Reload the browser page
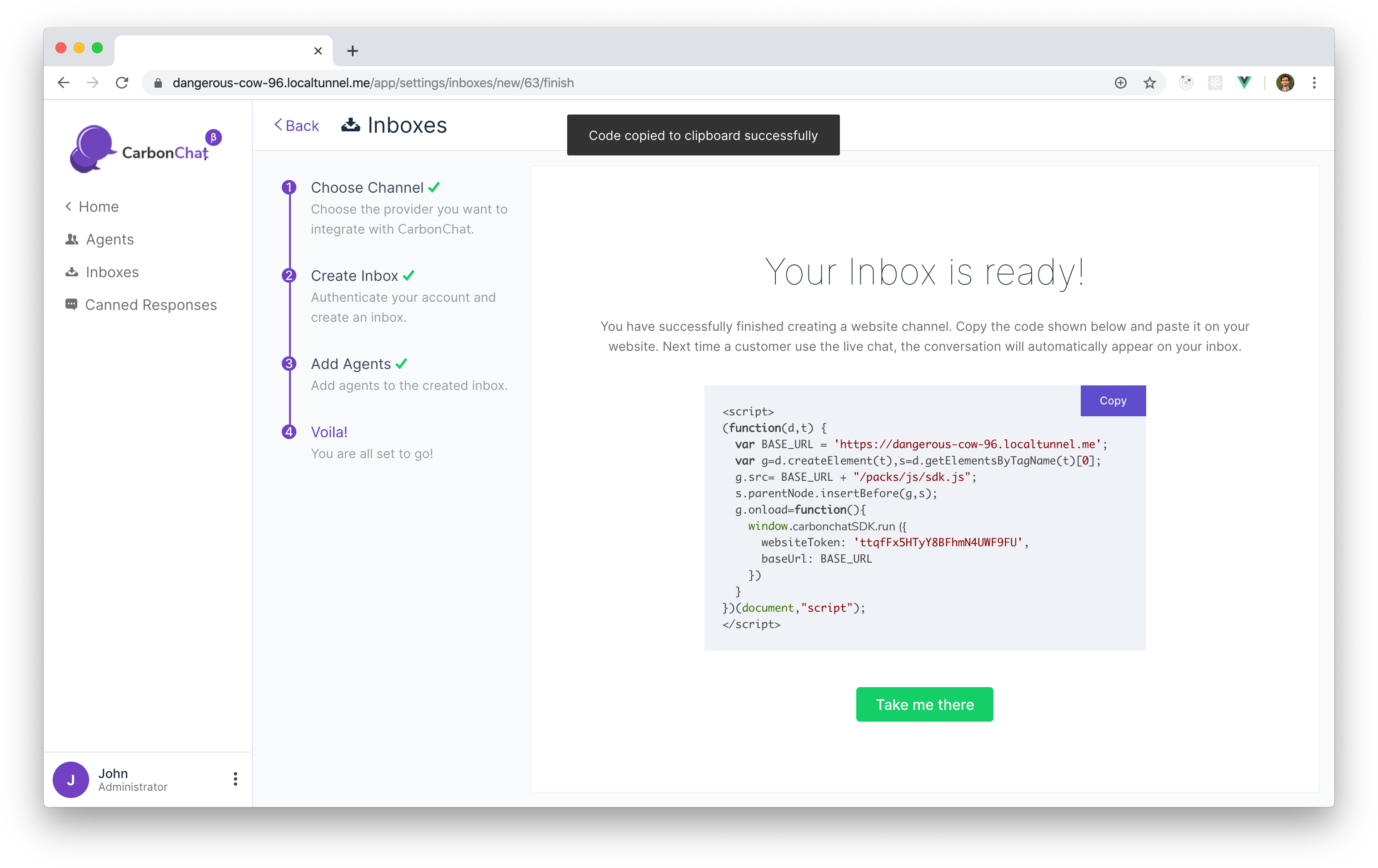The image size is (1378, 868). (122, 83)
